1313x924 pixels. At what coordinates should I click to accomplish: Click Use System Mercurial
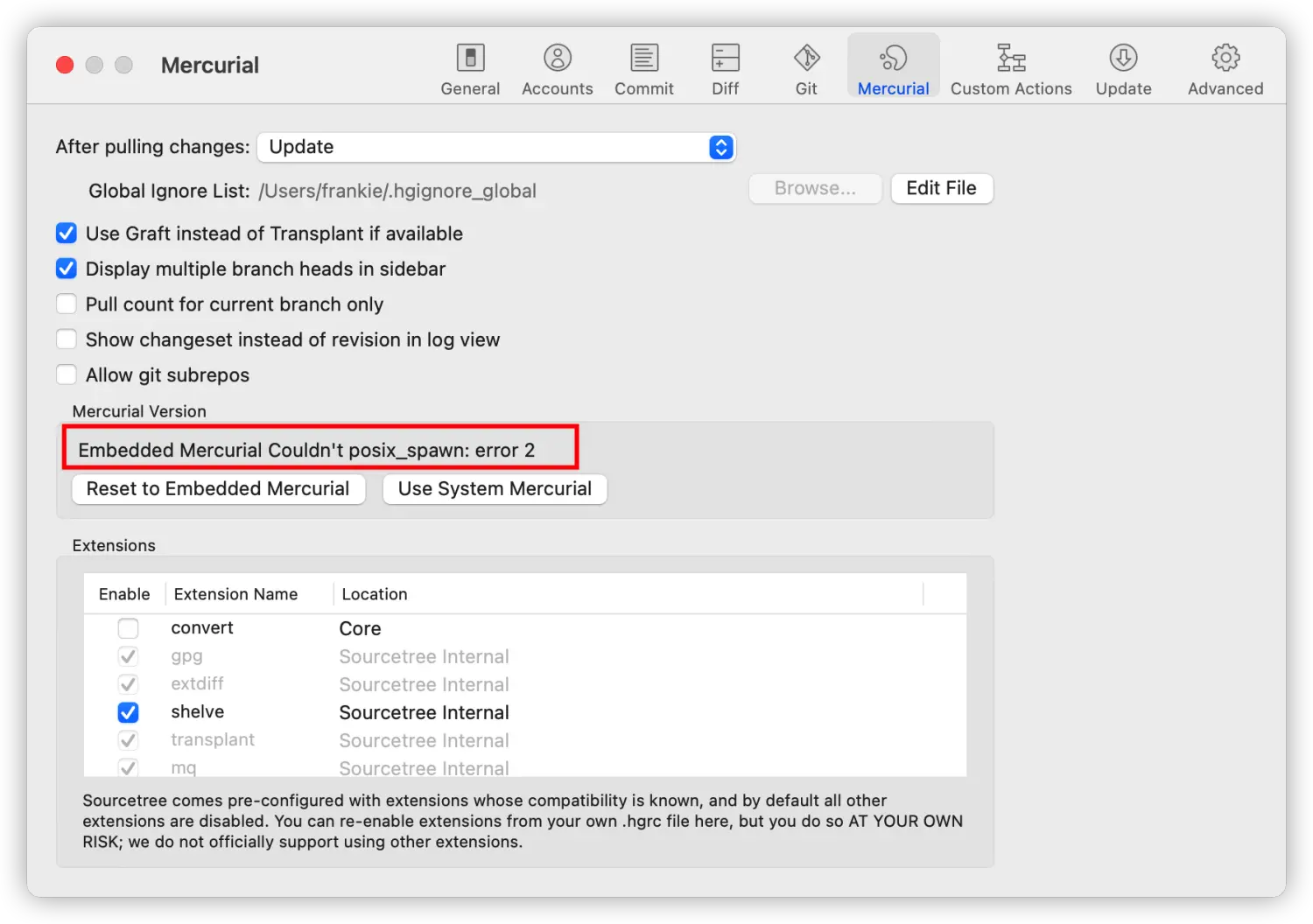(x=495, y=488)
